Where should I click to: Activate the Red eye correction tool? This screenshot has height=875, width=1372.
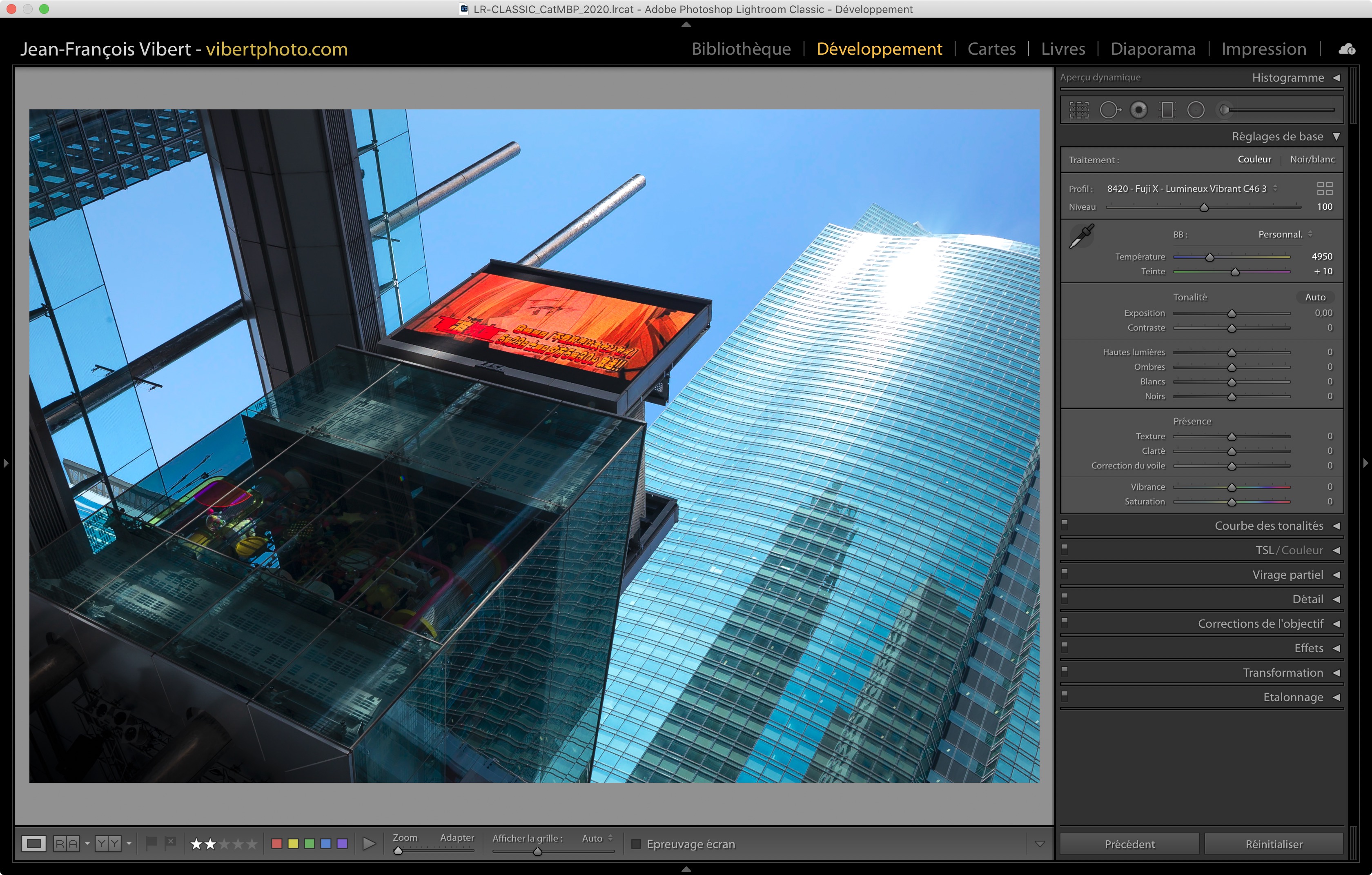(x=1138, y=110)
